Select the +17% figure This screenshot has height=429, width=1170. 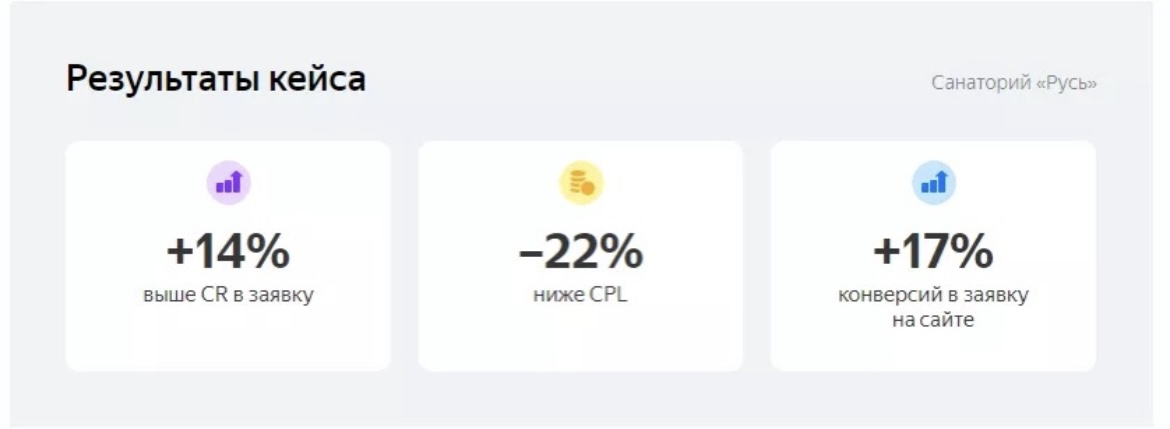coord(933,252)
